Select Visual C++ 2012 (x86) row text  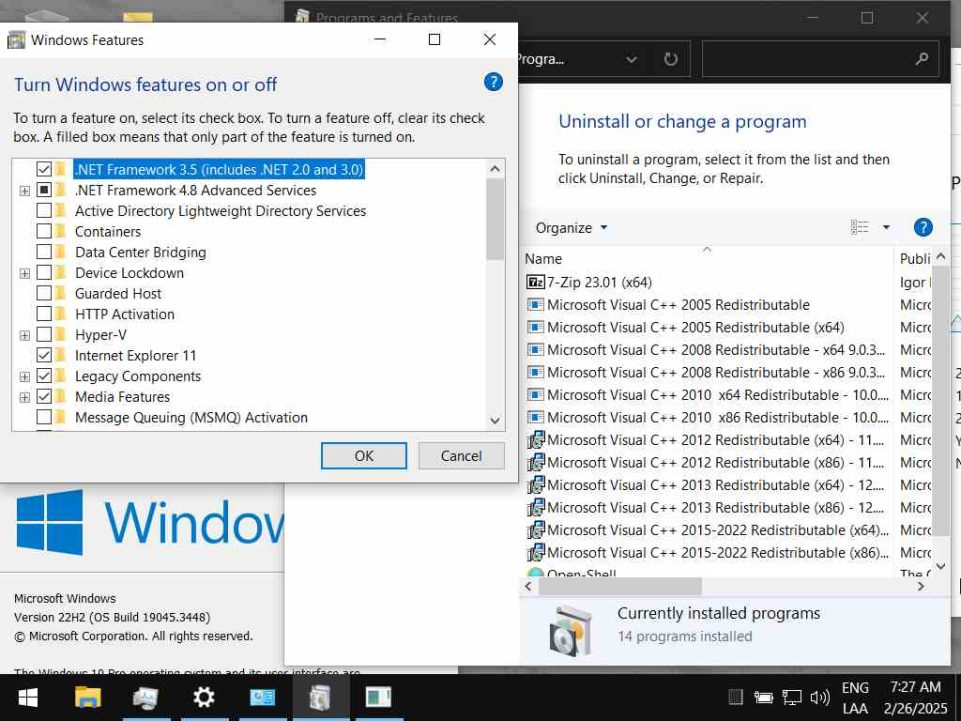tap(715, 462)
